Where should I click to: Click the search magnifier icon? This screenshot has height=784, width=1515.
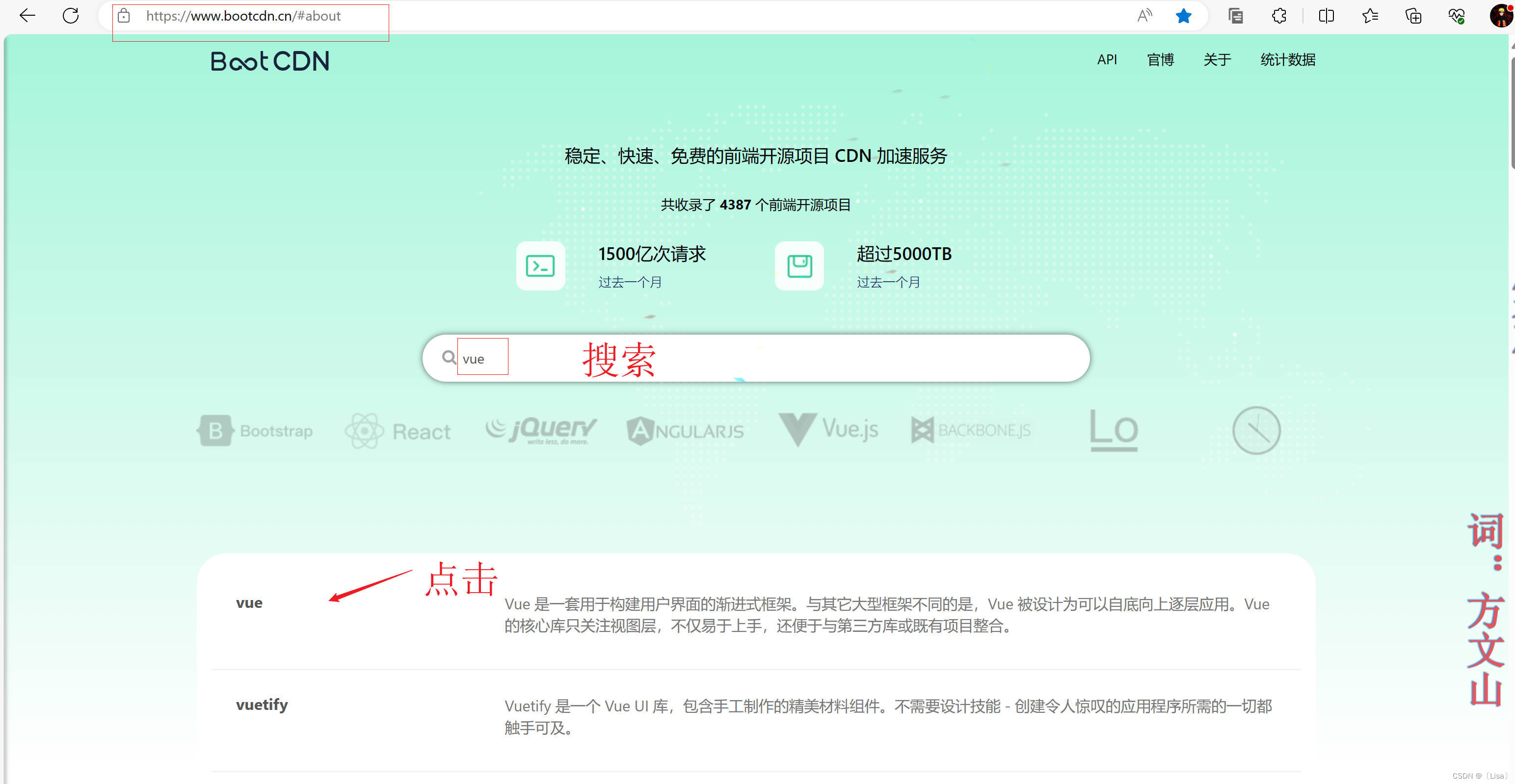[450, 358]
